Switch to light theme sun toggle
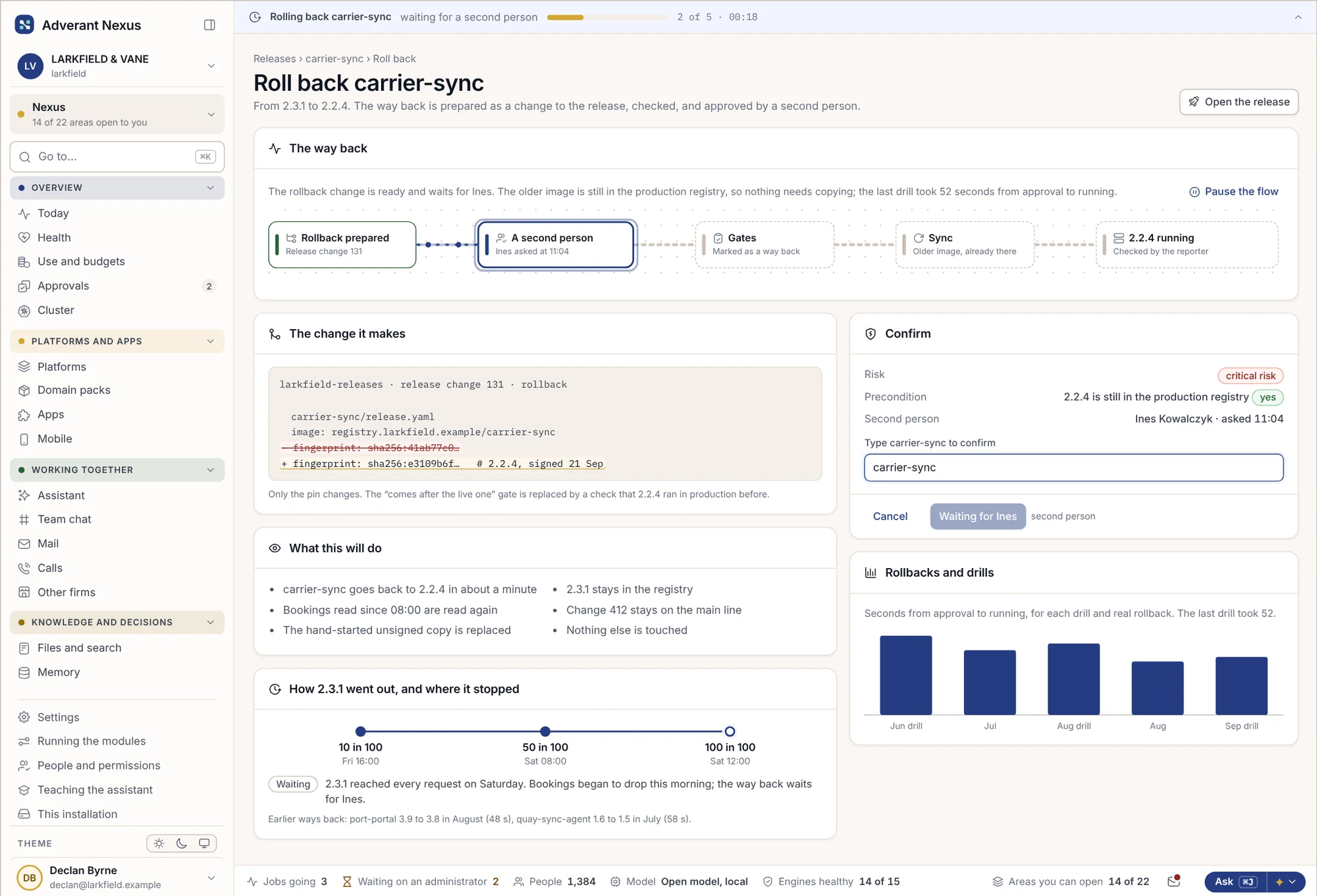 [x=159, y=843]
